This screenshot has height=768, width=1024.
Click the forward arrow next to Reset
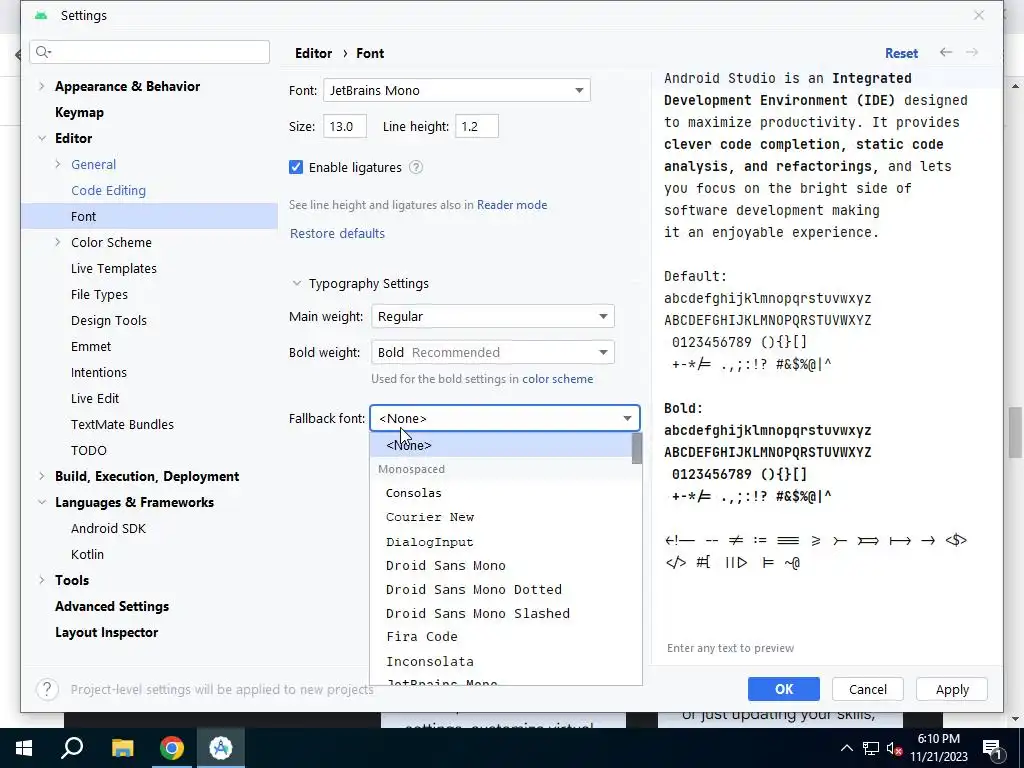click(972, 52)
